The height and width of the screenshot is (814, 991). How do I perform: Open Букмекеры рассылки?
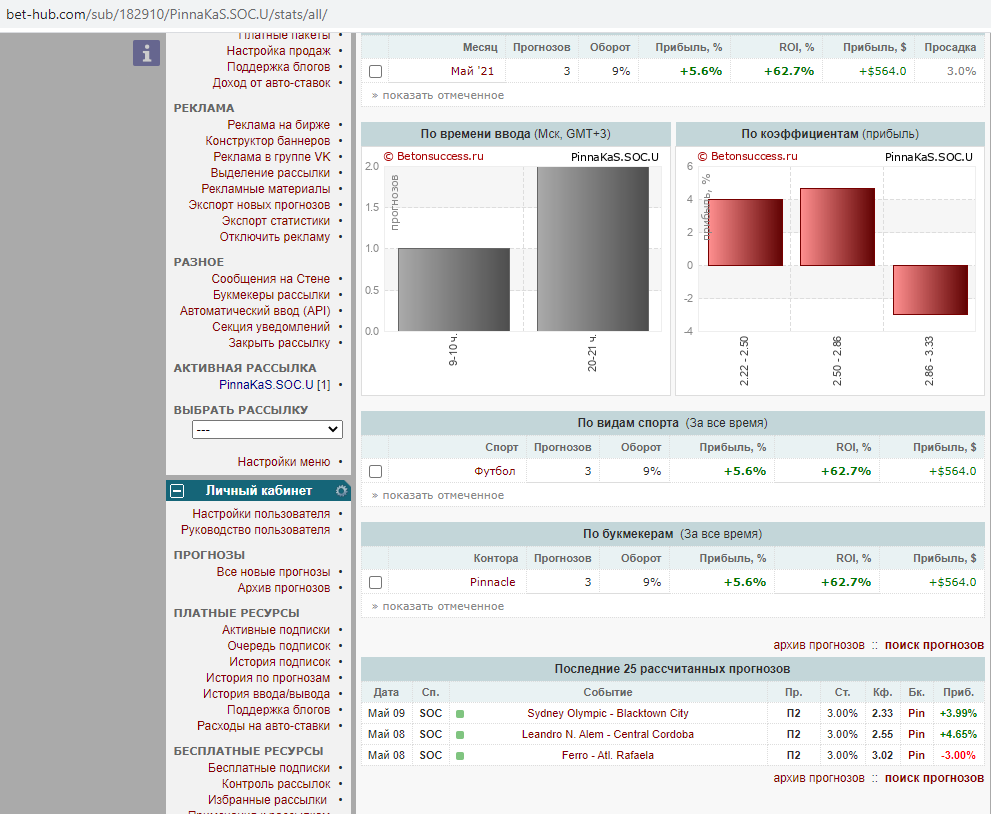pos(271,295)
